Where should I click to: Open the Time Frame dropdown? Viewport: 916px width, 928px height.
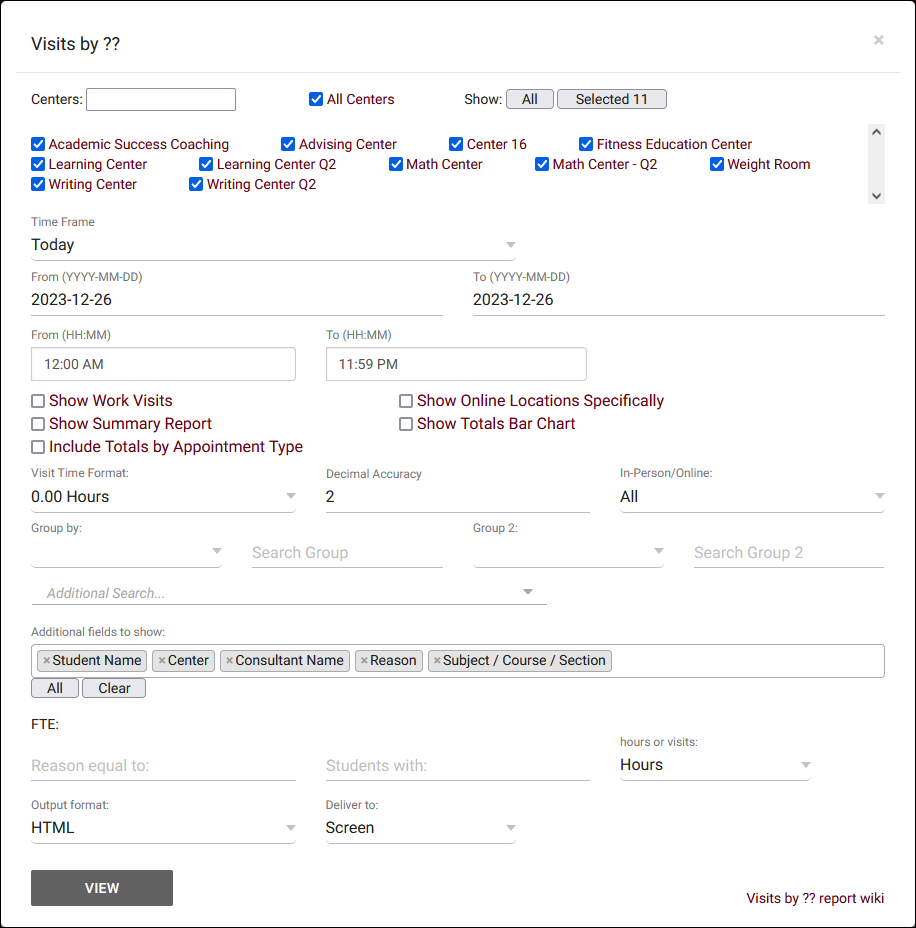pyautogui.click(x=273, y=245)
